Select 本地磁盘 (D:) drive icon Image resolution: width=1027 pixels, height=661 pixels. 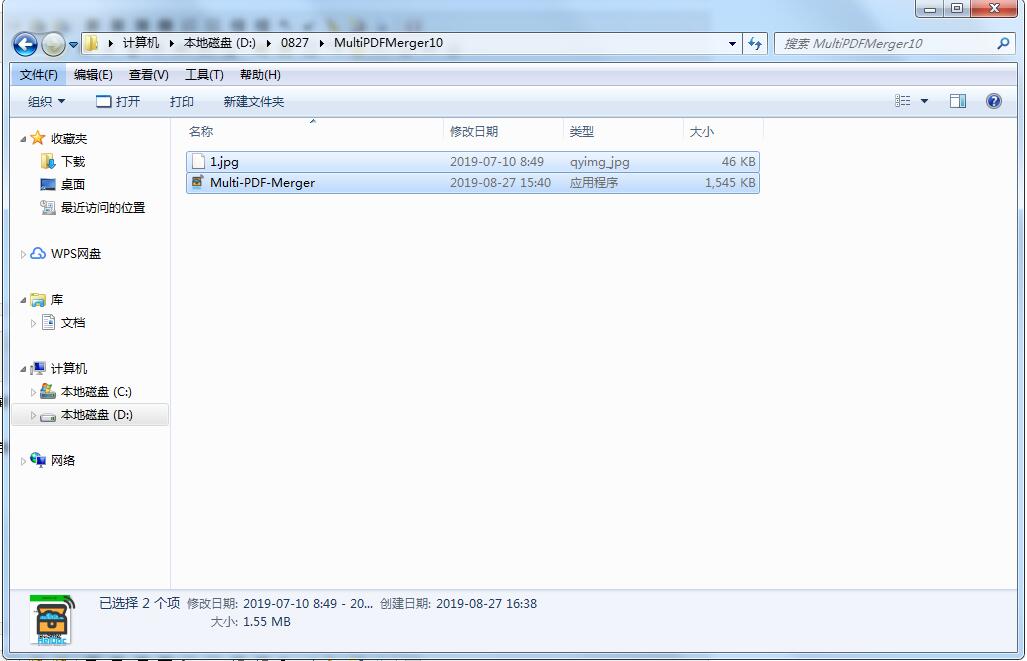coord(48,416)
